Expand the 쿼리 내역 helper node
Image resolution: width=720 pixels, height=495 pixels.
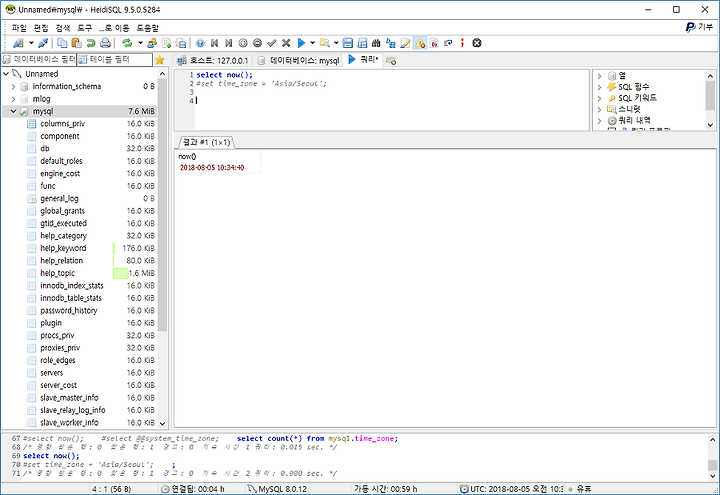599,121
